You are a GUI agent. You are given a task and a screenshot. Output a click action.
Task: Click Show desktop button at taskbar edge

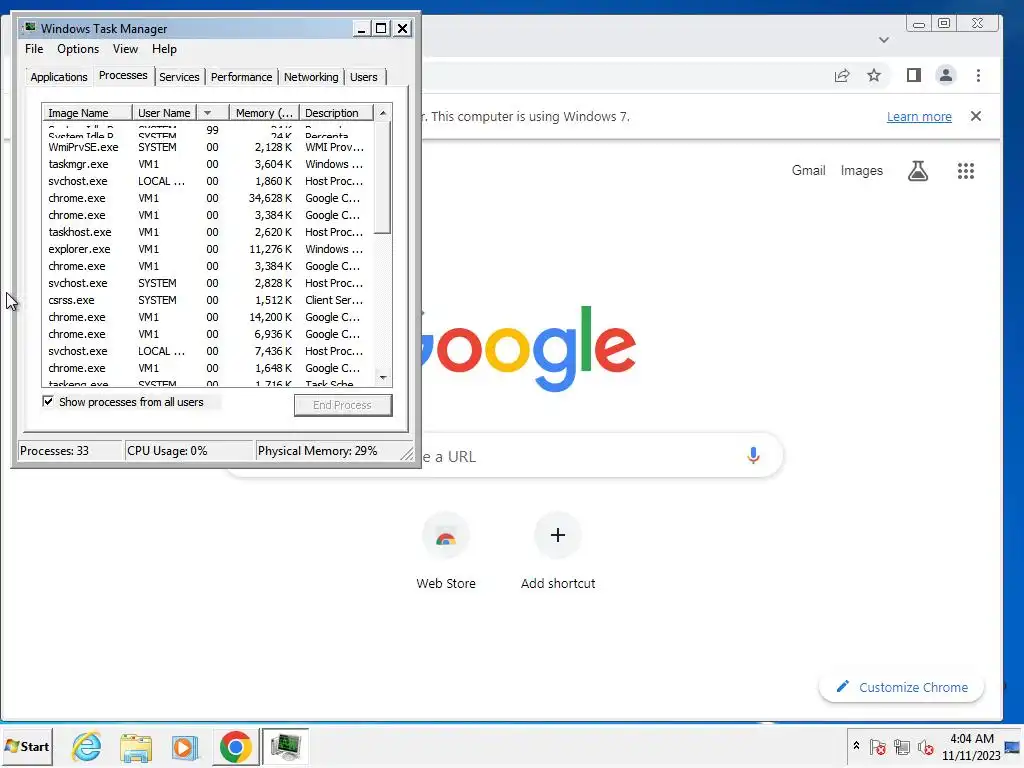pyautogui.click(x=1013, y=746)
